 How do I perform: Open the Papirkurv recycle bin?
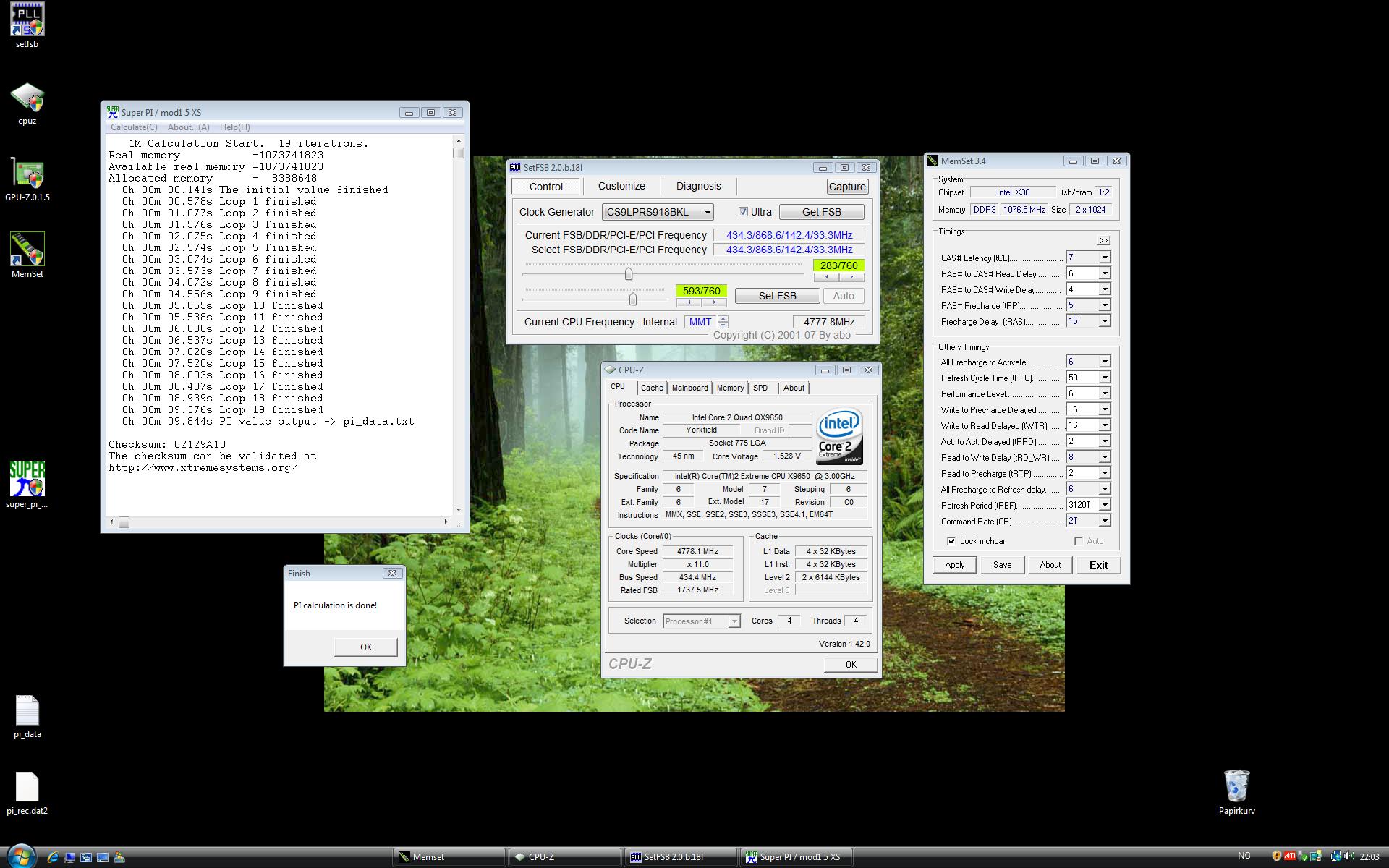tap(1236, 792)
